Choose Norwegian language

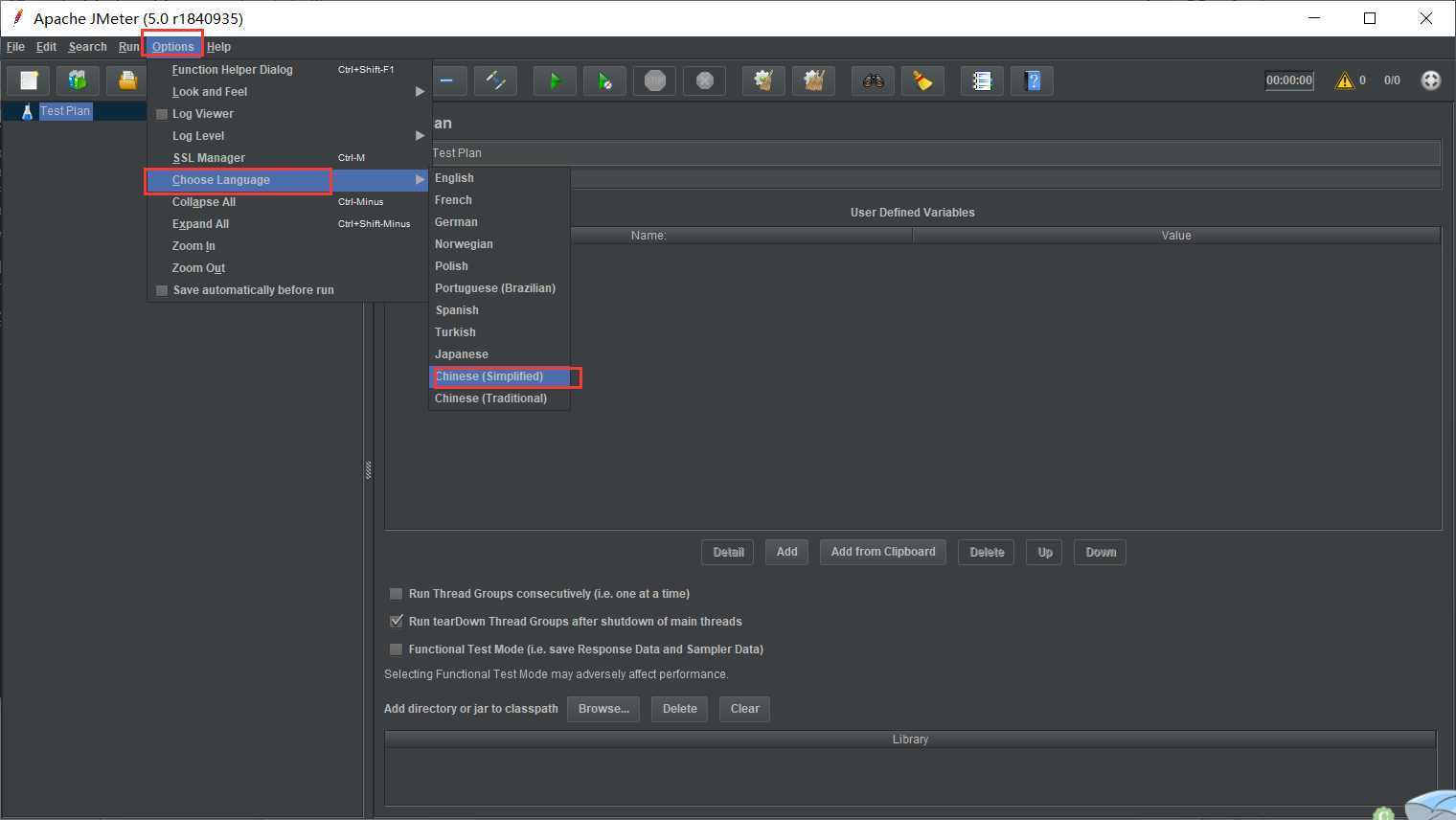[x=499, y=244]
